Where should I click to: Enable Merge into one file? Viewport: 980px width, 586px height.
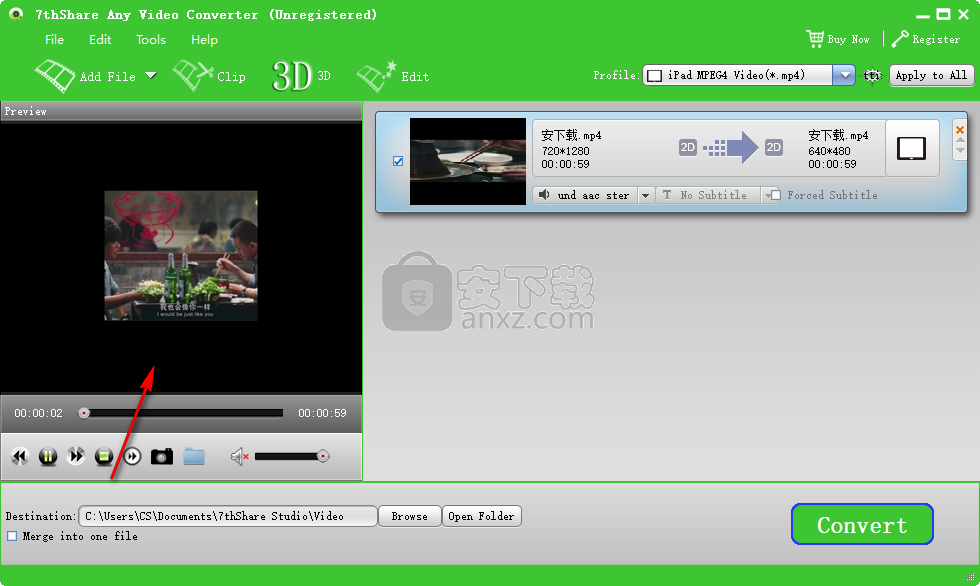click(12, 536)
